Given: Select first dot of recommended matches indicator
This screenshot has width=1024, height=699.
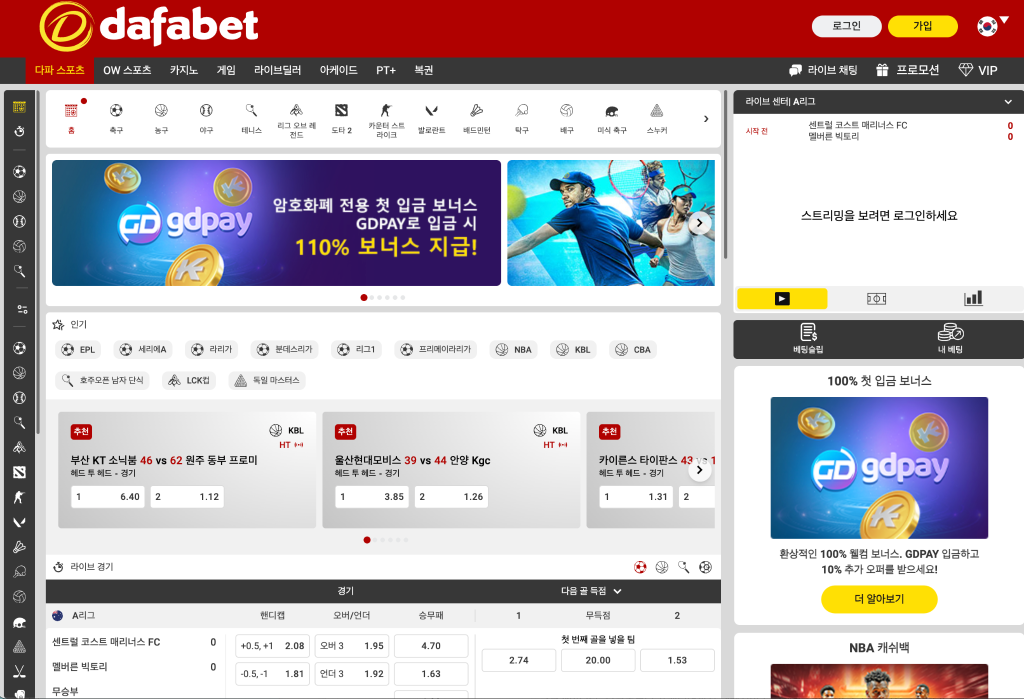Looking at the screenshot, I should pyautogui.click(x=367, y=540).
